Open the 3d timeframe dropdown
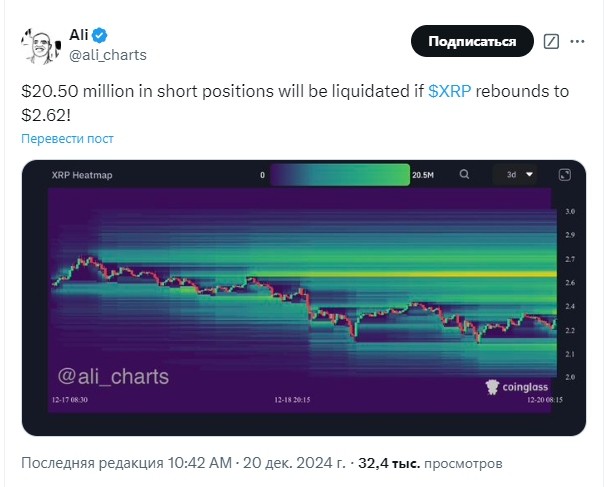The image size is (604, 487). coord(515,175)
